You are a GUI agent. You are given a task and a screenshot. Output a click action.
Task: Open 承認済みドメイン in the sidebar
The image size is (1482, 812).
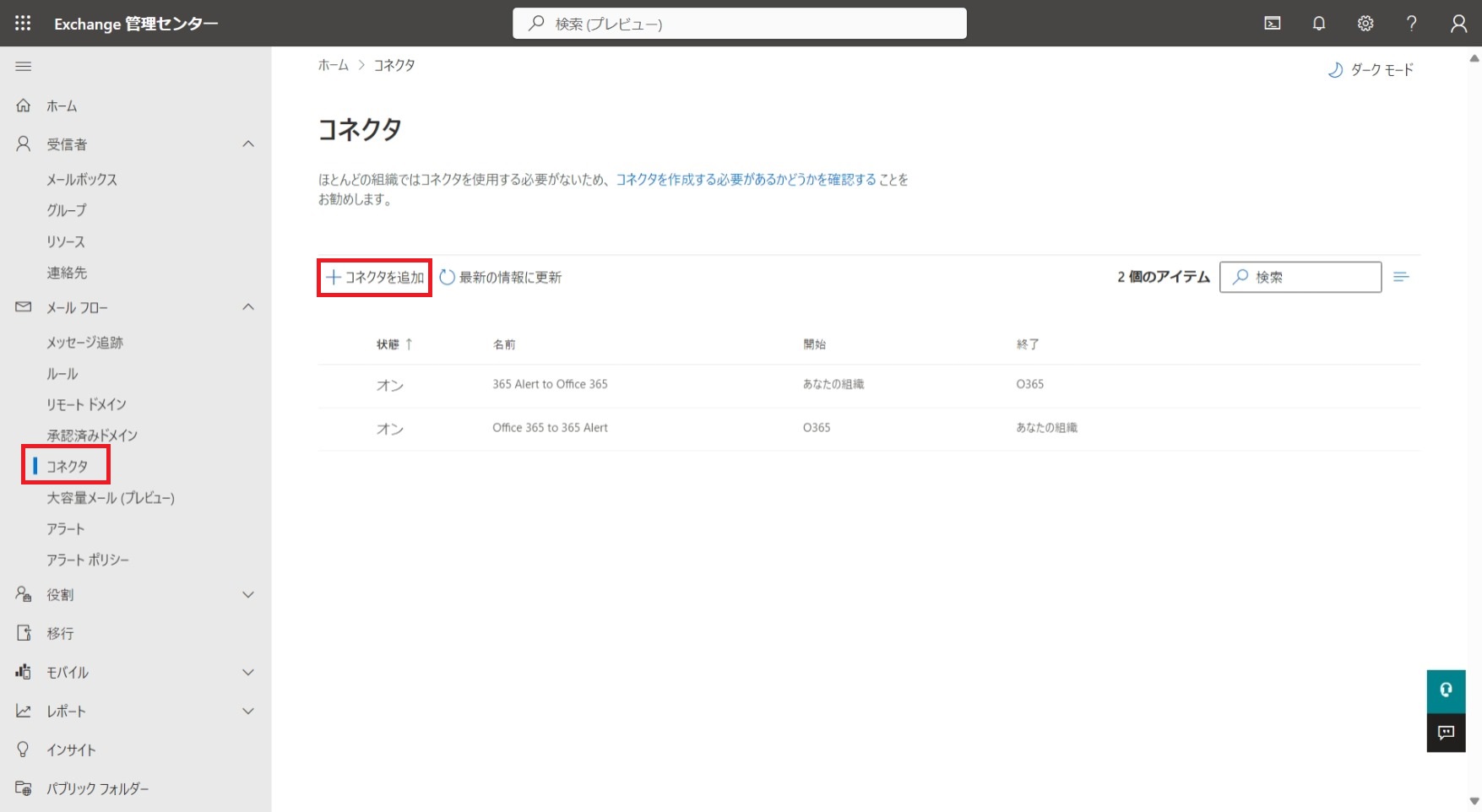(91, 436)
